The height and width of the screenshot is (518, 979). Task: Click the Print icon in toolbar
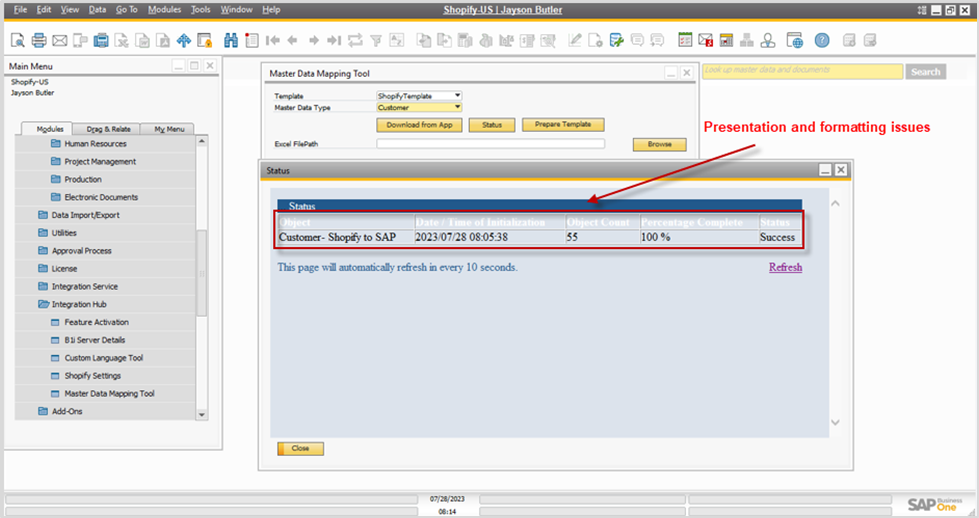click(x=39, y=41)
